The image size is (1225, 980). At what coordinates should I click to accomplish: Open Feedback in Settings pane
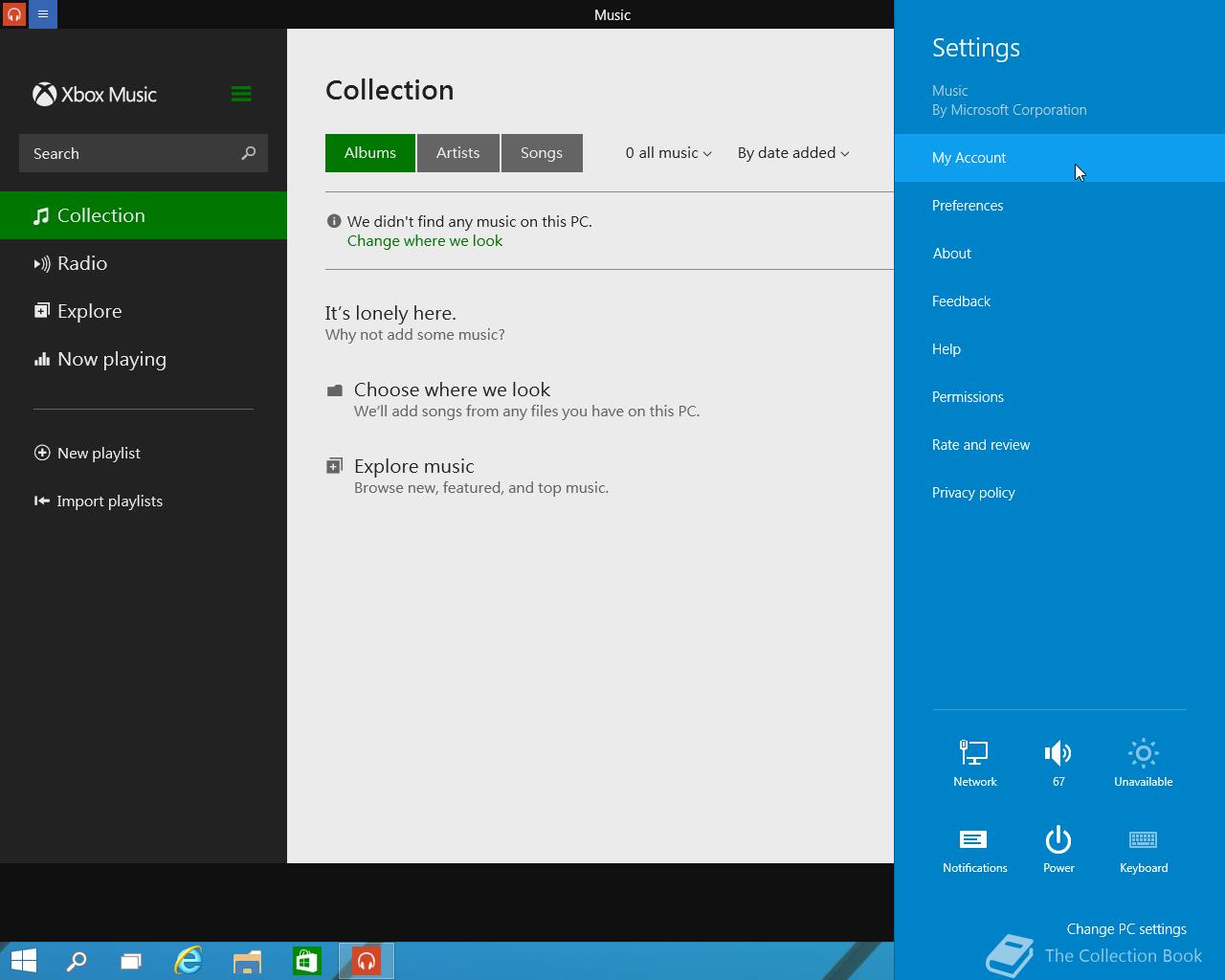point(1059,301)
